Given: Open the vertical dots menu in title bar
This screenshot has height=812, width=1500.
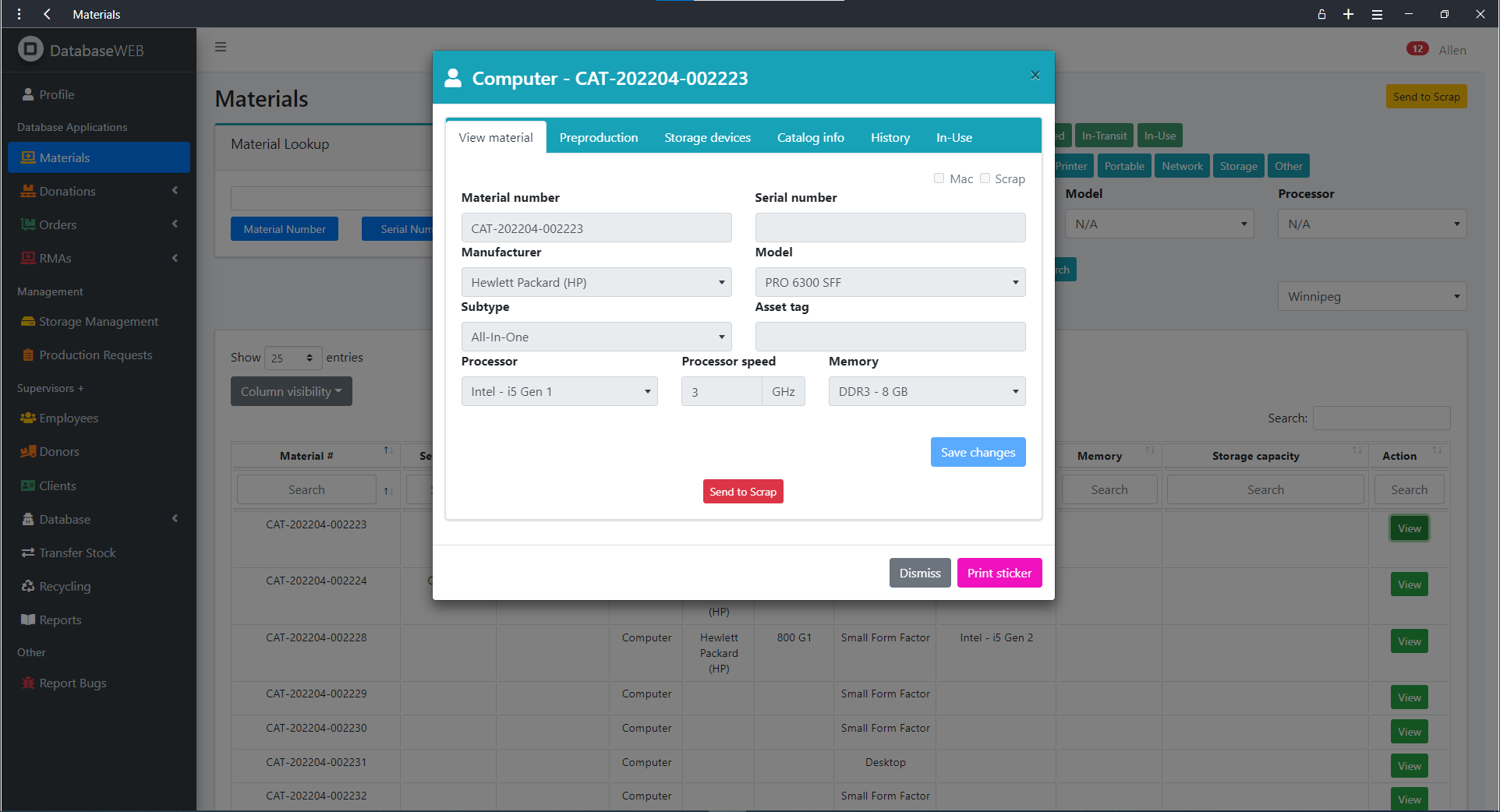Looking at the screenshot, I should [19, 14].
